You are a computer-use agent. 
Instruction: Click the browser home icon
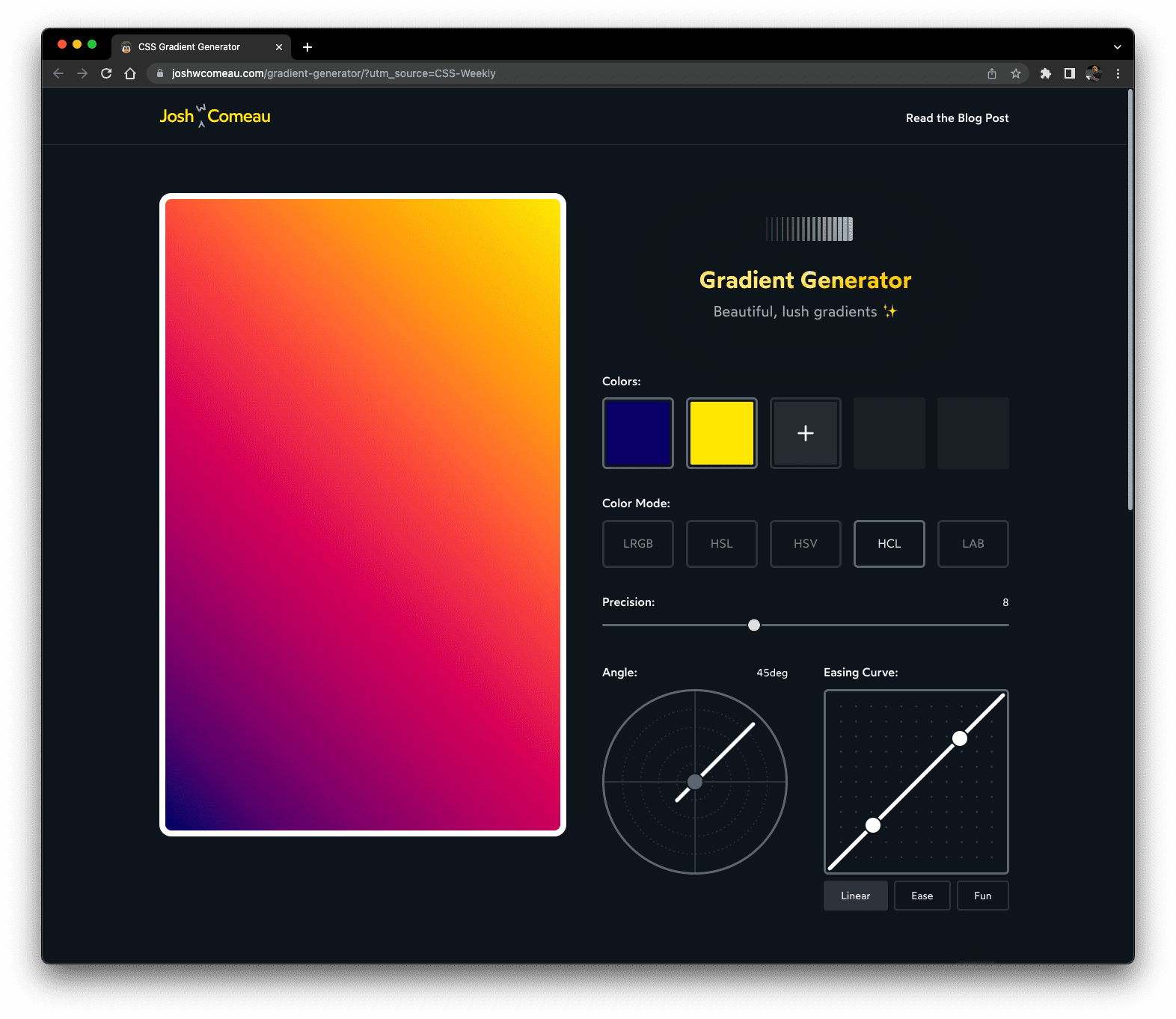(130, 73)
